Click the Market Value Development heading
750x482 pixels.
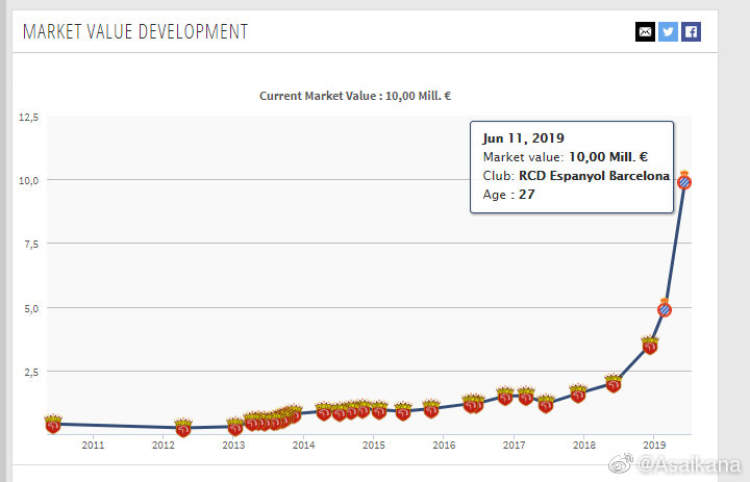coord(135,32)
